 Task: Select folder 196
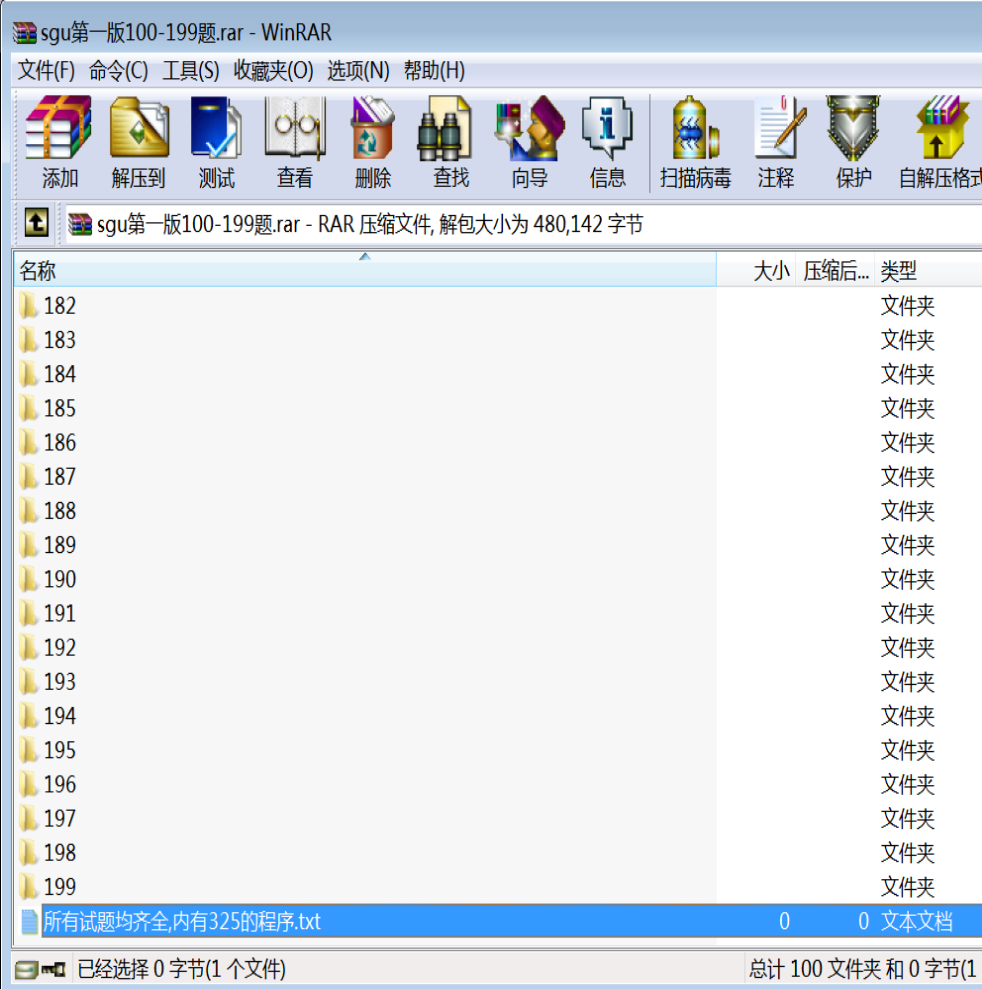click(x=60, y=785)
